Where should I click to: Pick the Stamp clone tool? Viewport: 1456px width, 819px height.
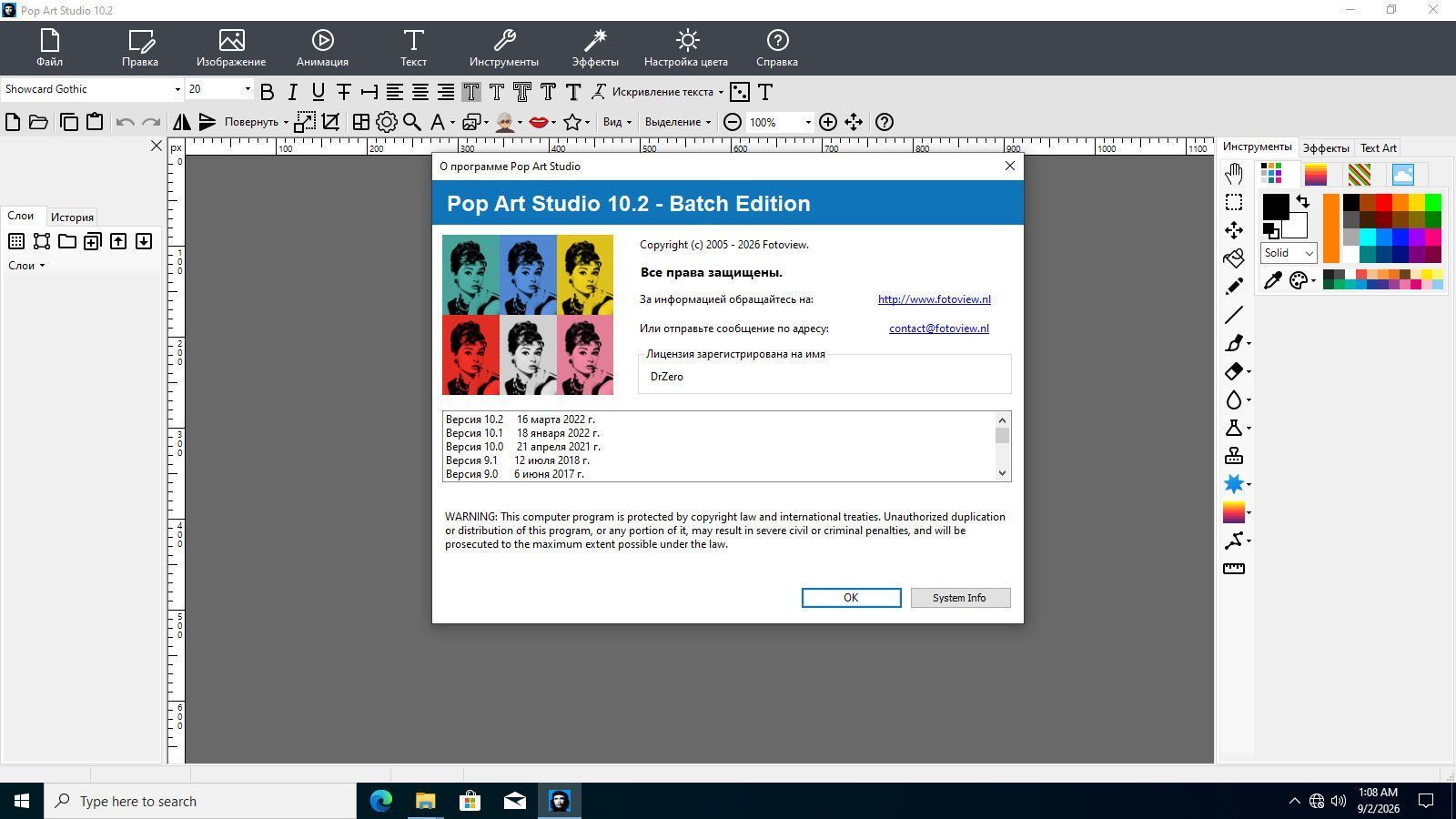1233,456
